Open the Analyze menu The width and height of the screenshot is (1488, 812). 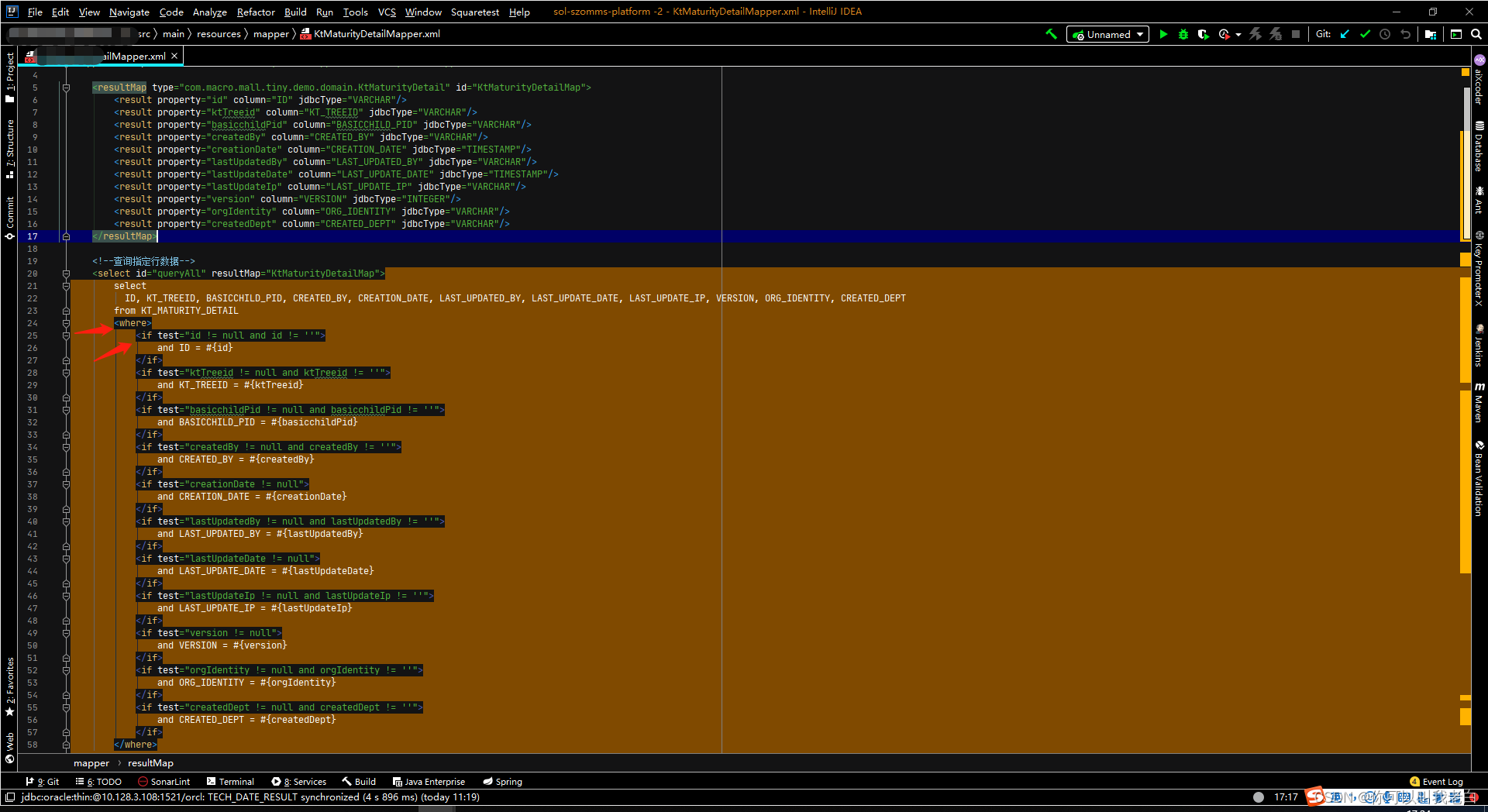[209, 12]
